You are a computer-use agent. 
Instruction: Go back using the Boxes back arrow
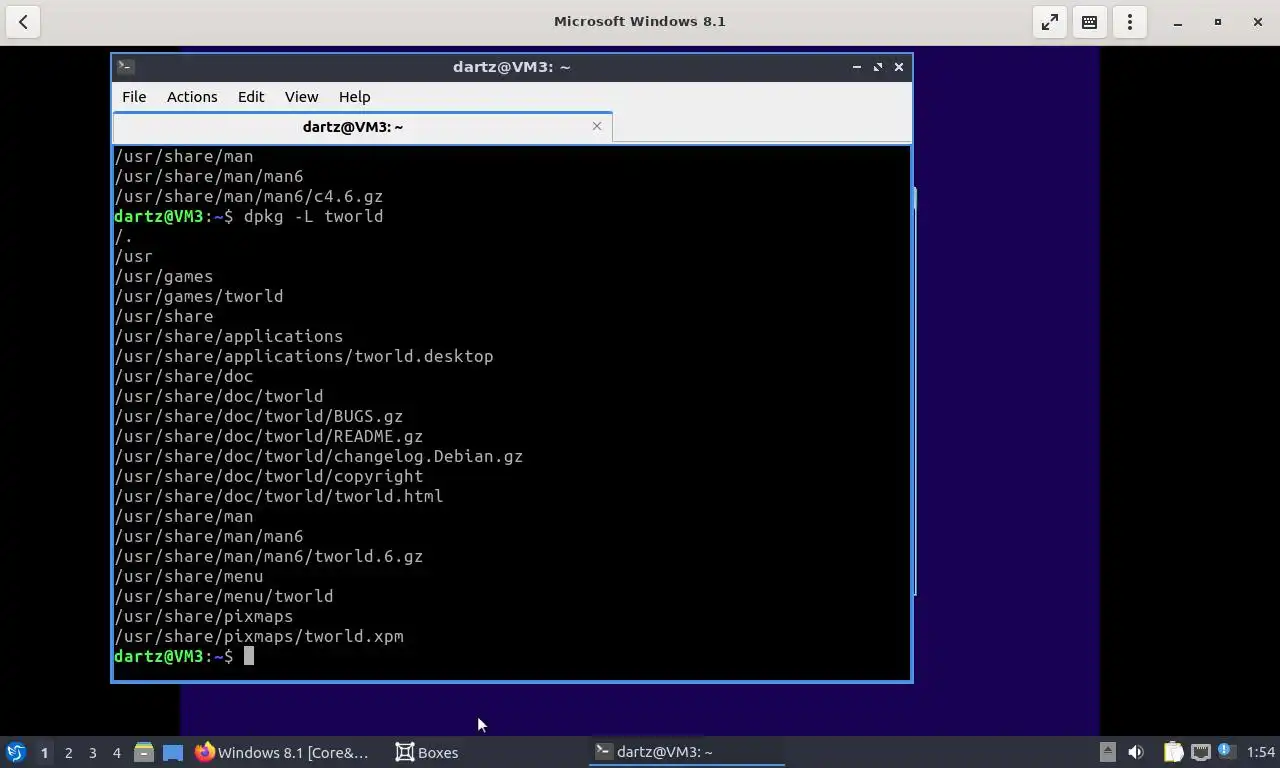(x=23, y=22)
